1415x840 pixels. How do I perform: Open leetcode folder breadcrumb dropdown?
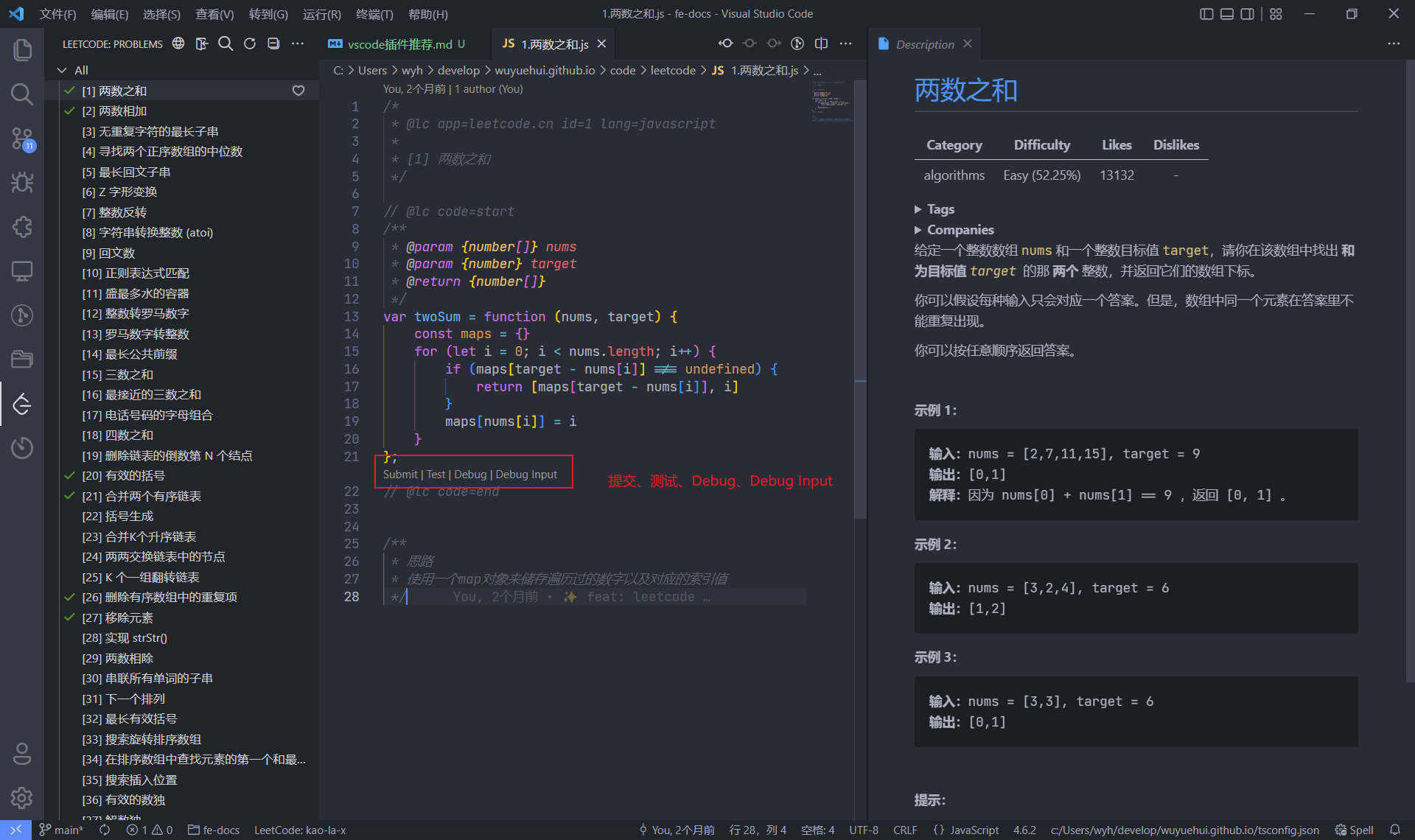673,70
